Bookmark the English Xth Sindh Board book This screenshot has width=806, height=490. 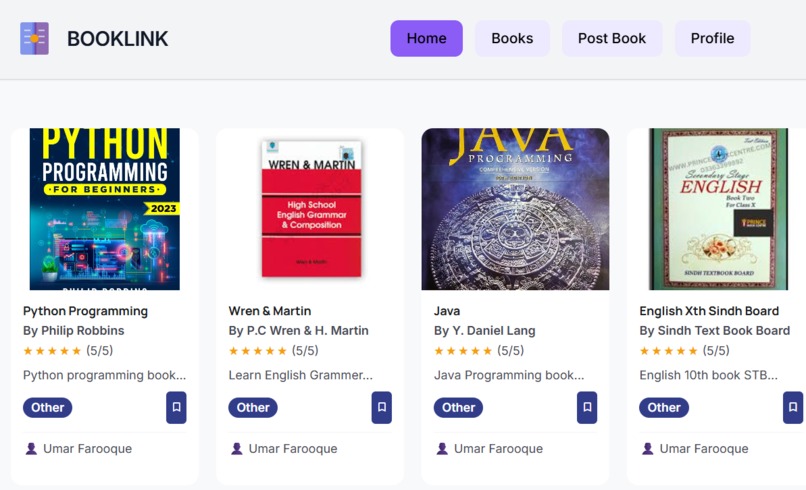tap(793, 408)
